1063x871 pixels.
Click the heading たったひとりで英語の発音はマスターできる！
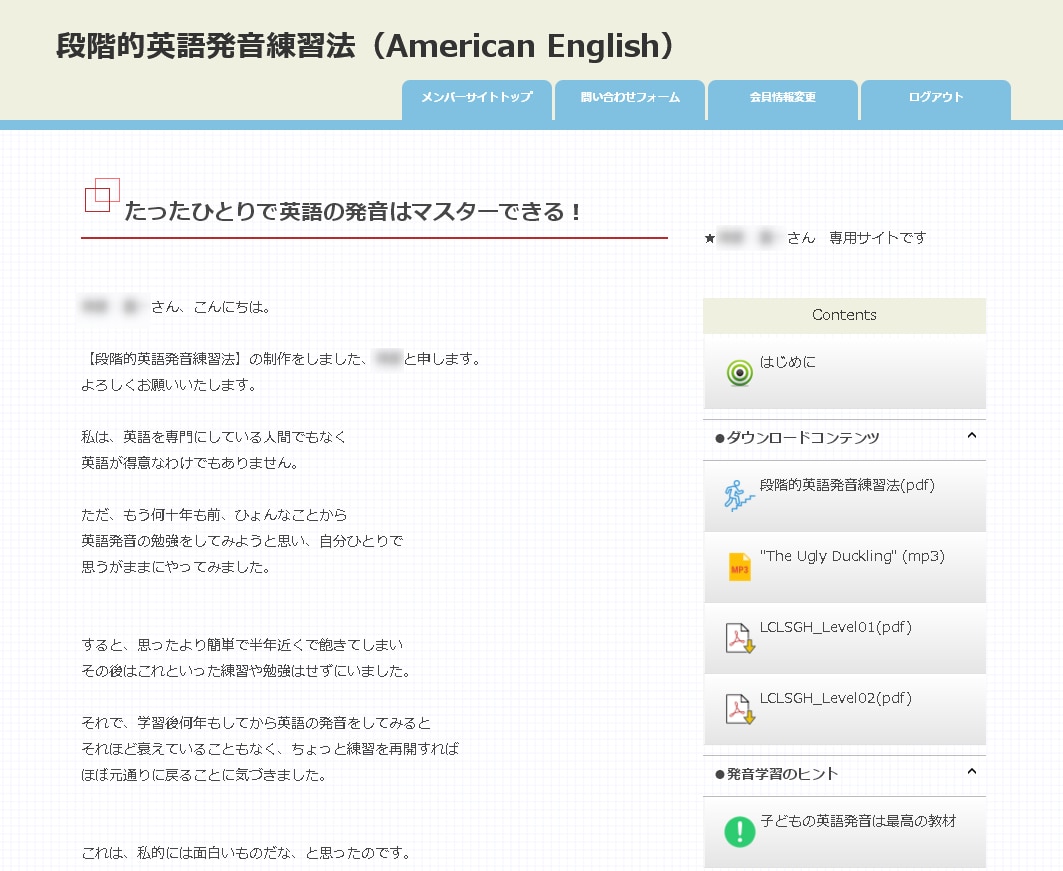[x=354, y=212]
